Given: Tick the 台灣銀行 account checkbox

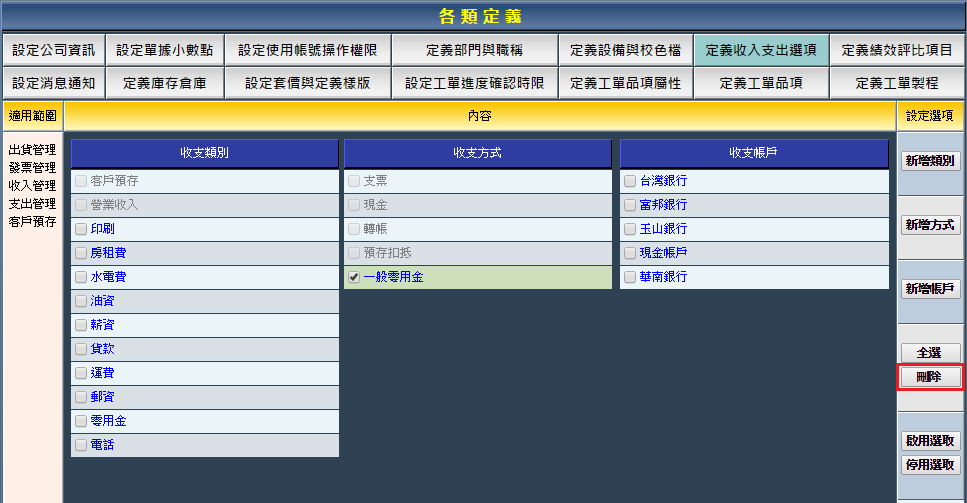Looking at the screenshot, I should (x=630, y=181).
